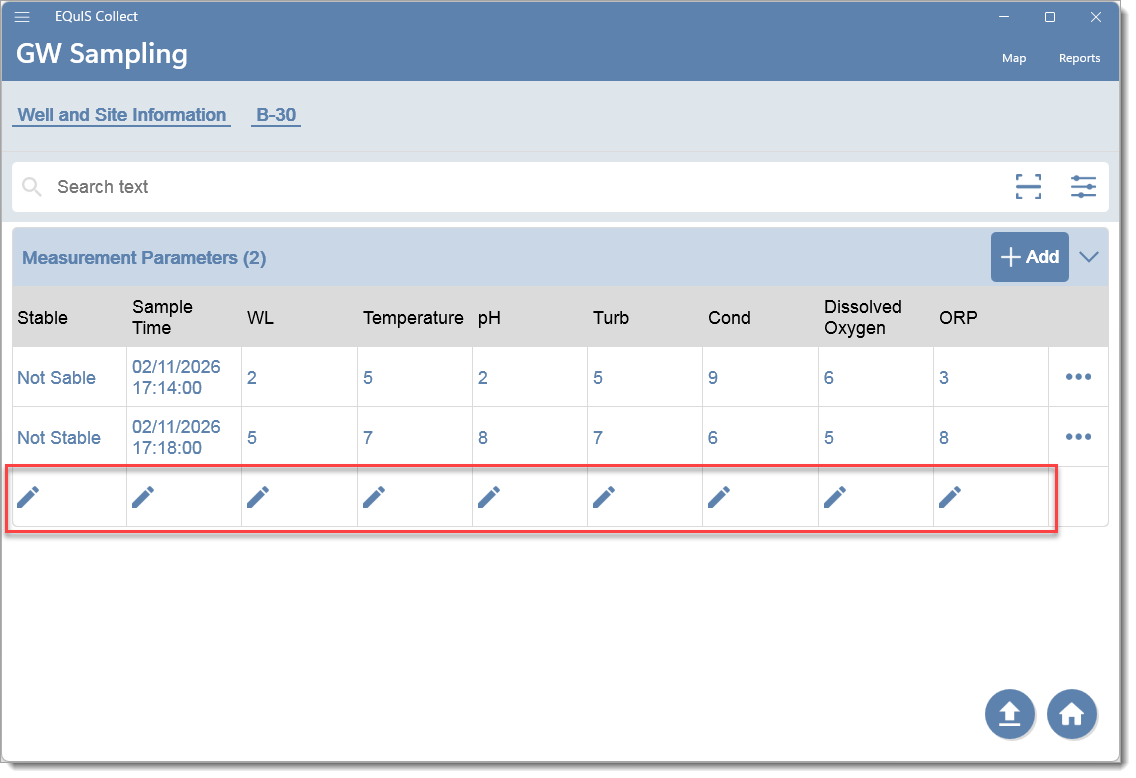The height and width of the screenshot is (778, 1136).
Task: Click the pencil icon under Turb column
Action: [604, 497]
